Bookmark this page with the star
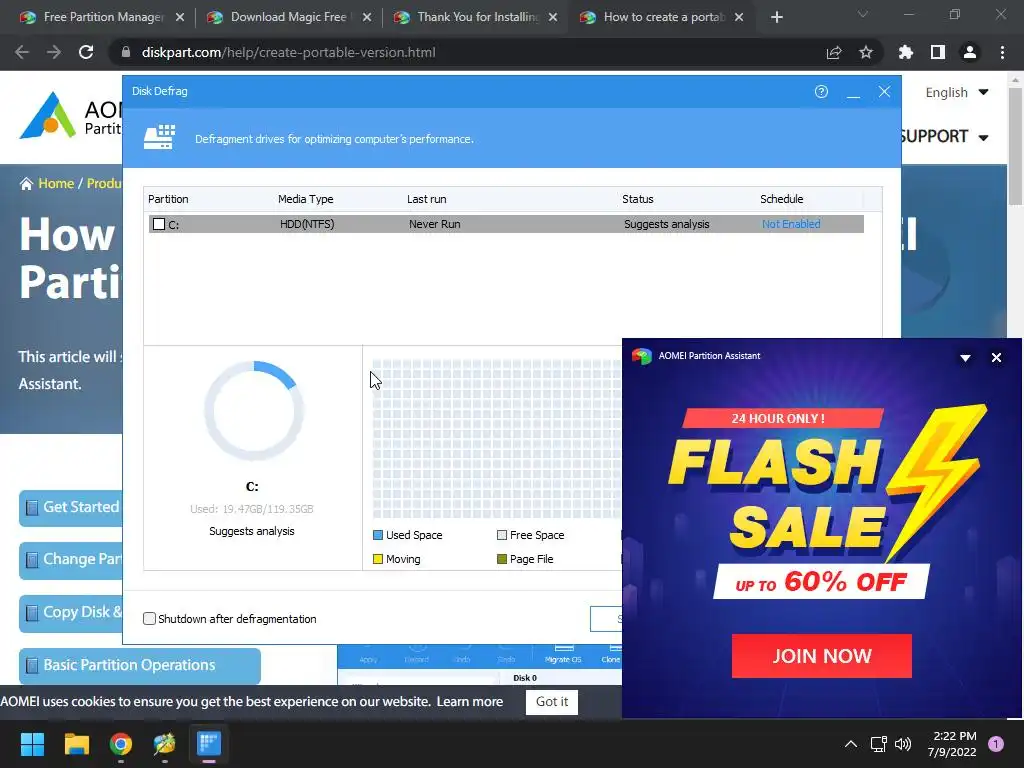 [x=866, y=52]
